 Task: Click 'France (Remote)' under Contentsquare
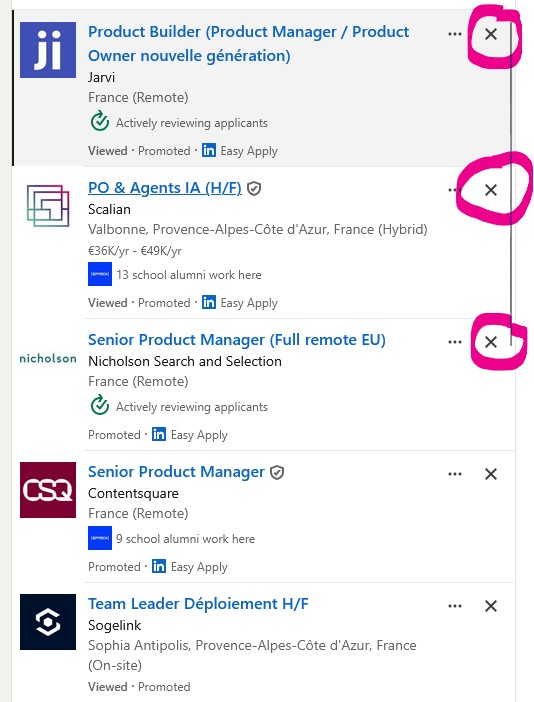coord(138,513)
